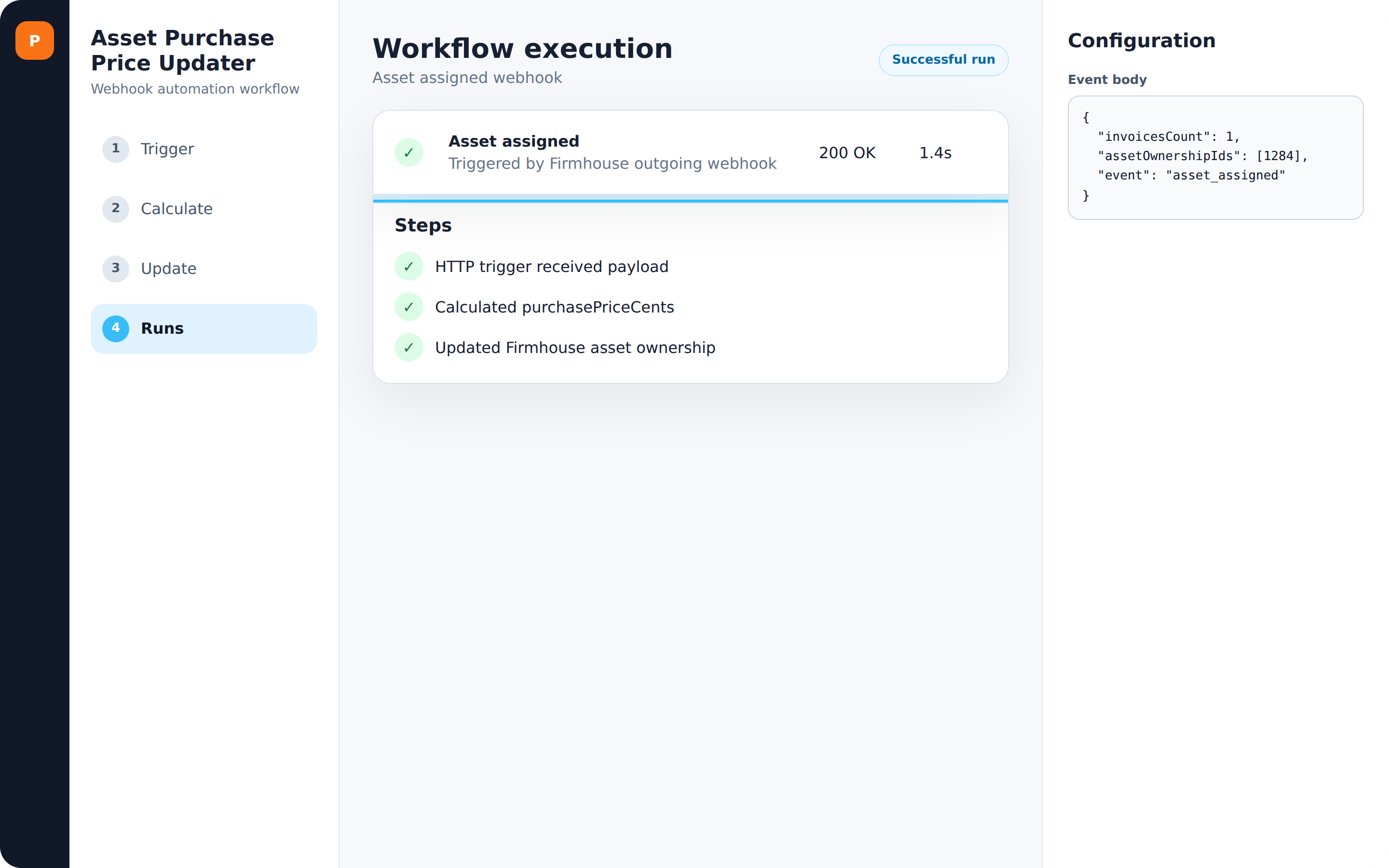The image size is (1389, 868).
Task: Click the orange P app logo
Action: click(34, 41)
